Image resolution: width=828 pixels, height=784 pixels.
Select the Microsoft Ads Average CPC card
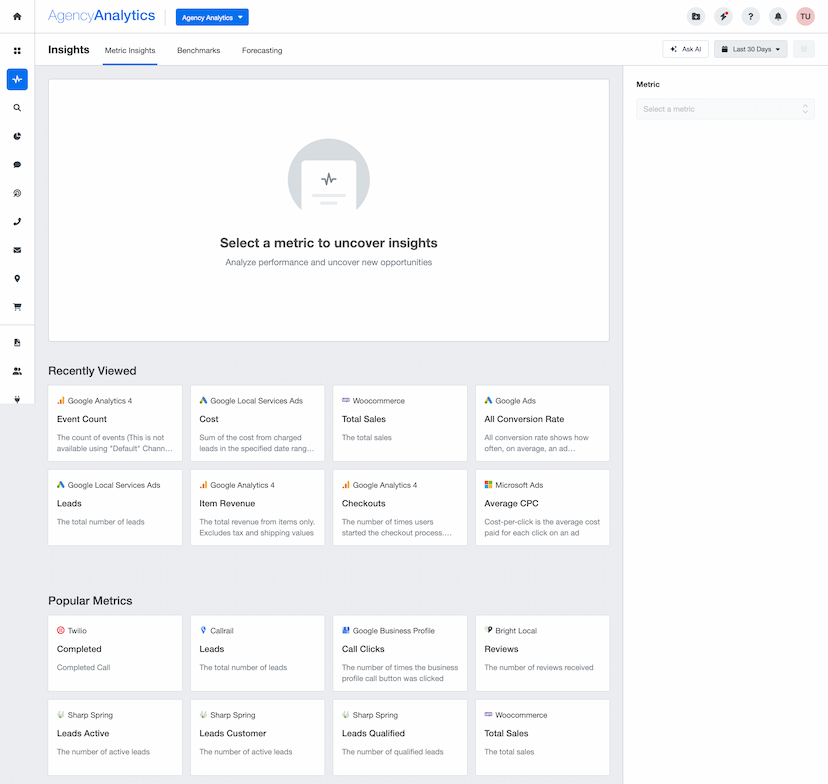pyautogui.click(x=542, y=507)
